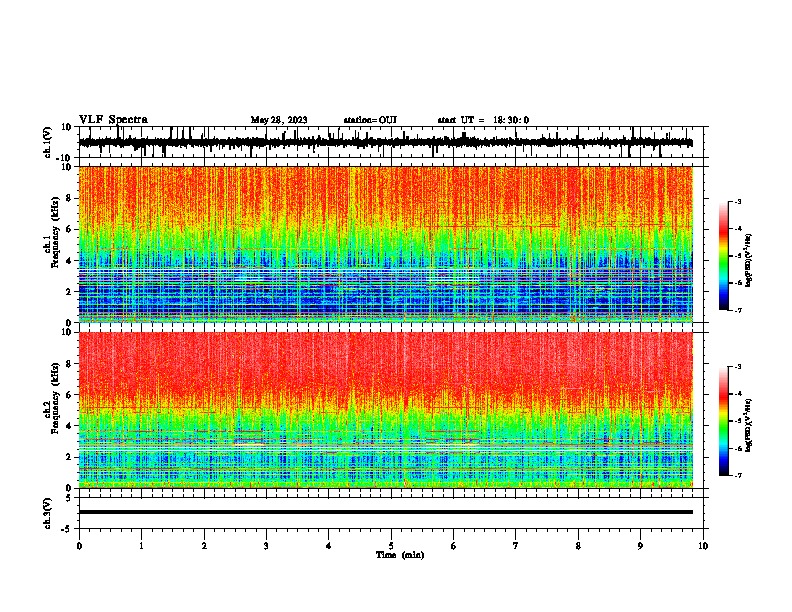
Task: Click the "station=OUI" header text
Action: pyautogui.click(x=370, y=120)
